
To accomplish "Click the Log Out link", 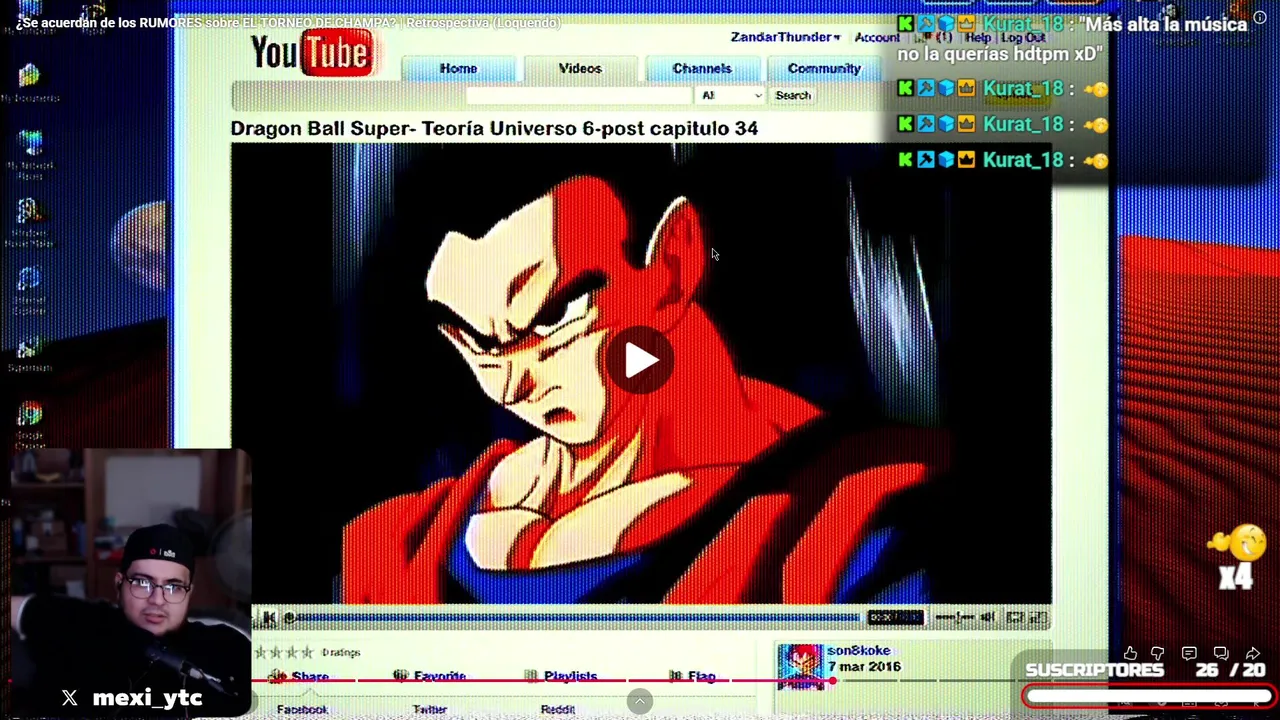I will pos(1023,37).
